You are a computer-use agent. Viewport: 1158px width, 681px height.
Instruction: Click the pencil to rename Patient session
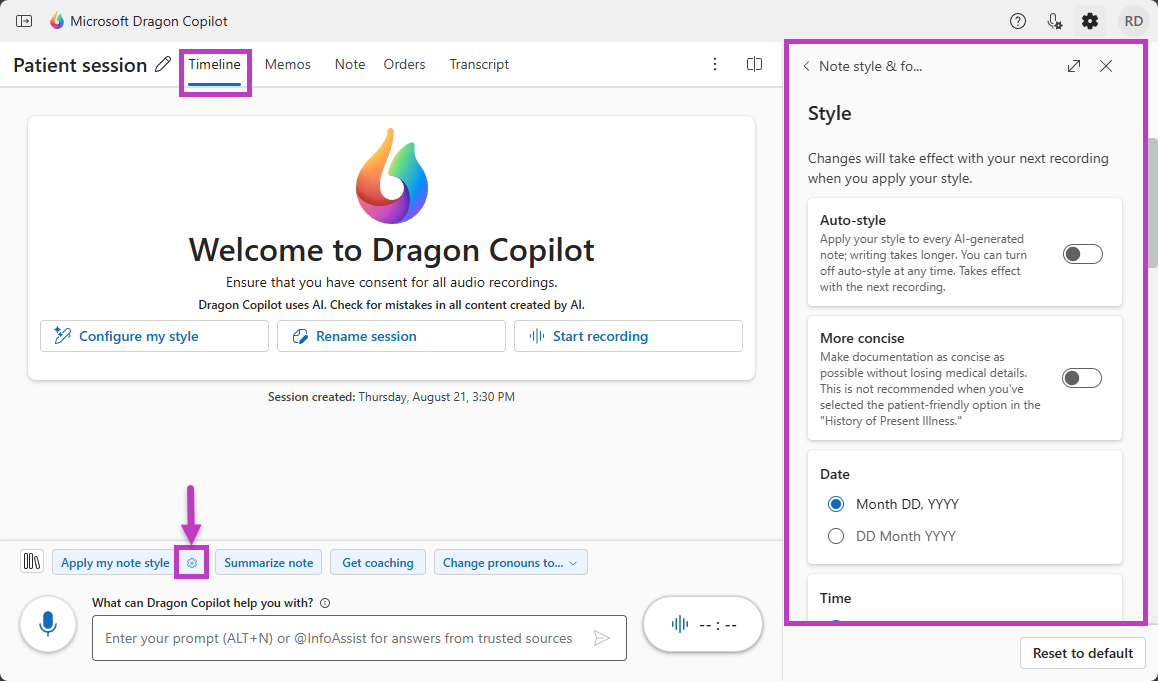point(163,63)
